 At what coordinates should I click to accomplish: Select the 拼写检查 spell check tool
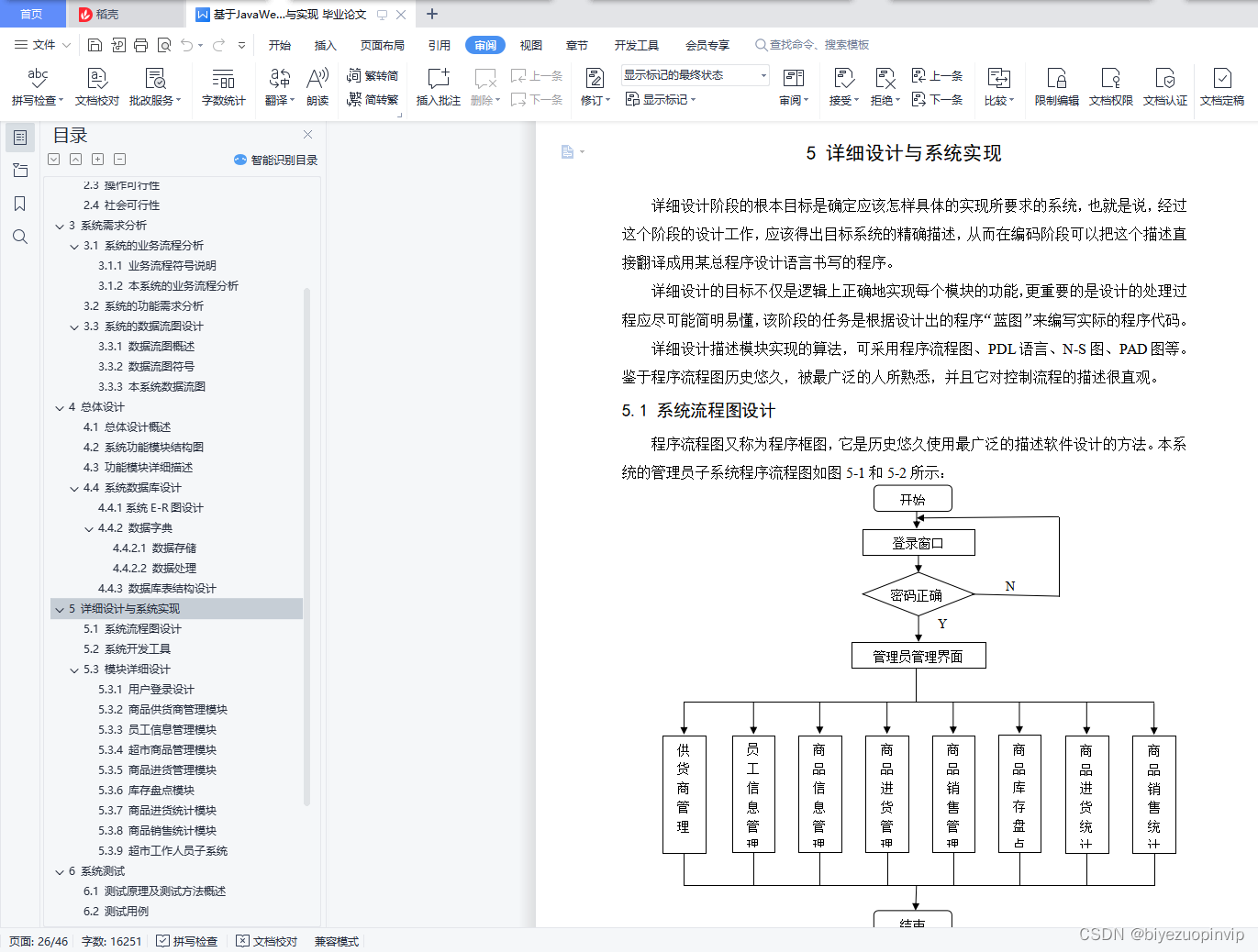(x=36, y=87)
